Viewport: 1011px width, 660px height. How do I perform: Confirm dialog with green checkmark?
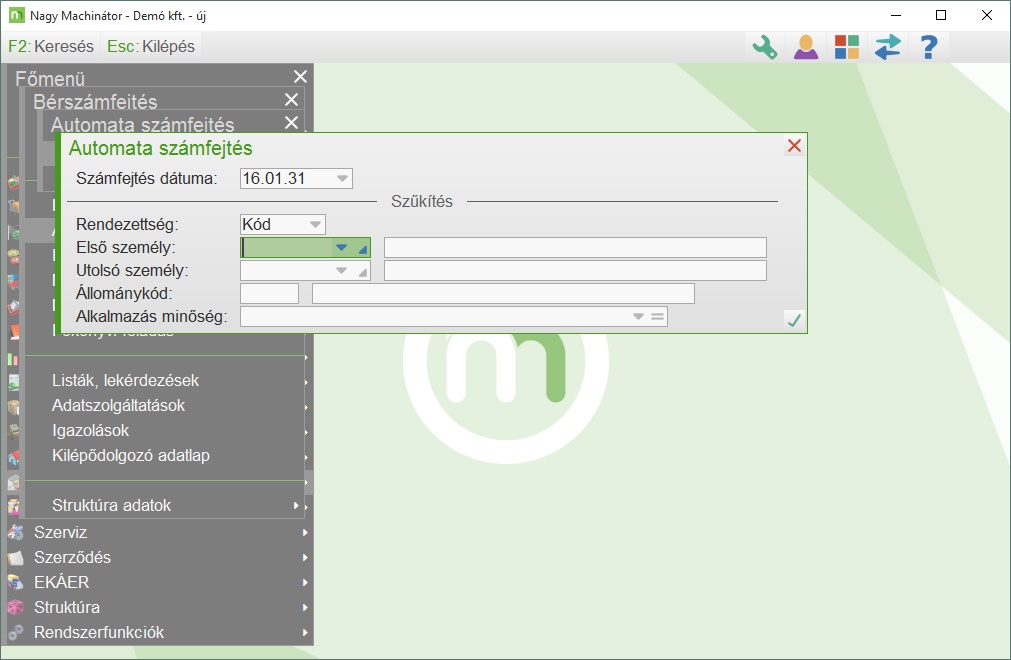(x=794, y=320)
